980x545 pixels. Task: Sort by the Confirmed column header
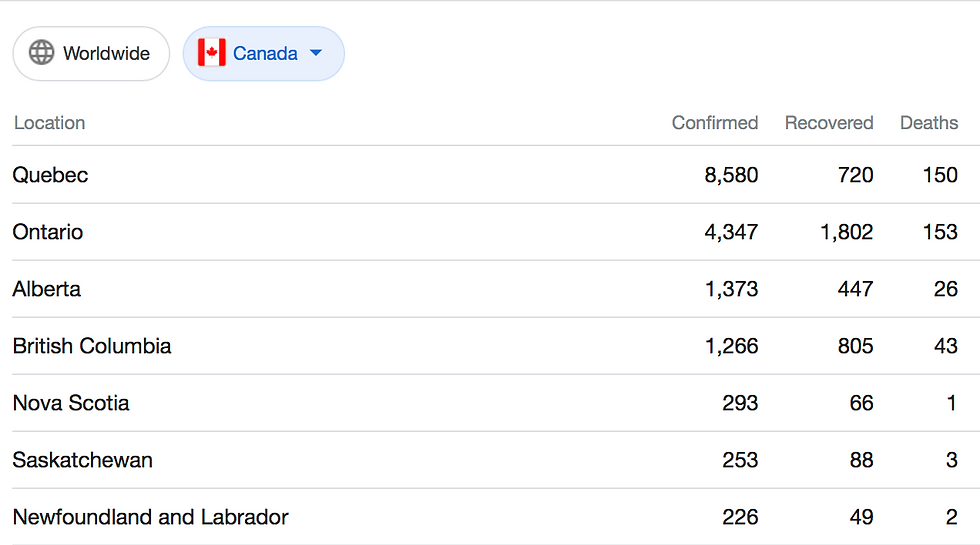pyautogui.click(x=714, y=123)
